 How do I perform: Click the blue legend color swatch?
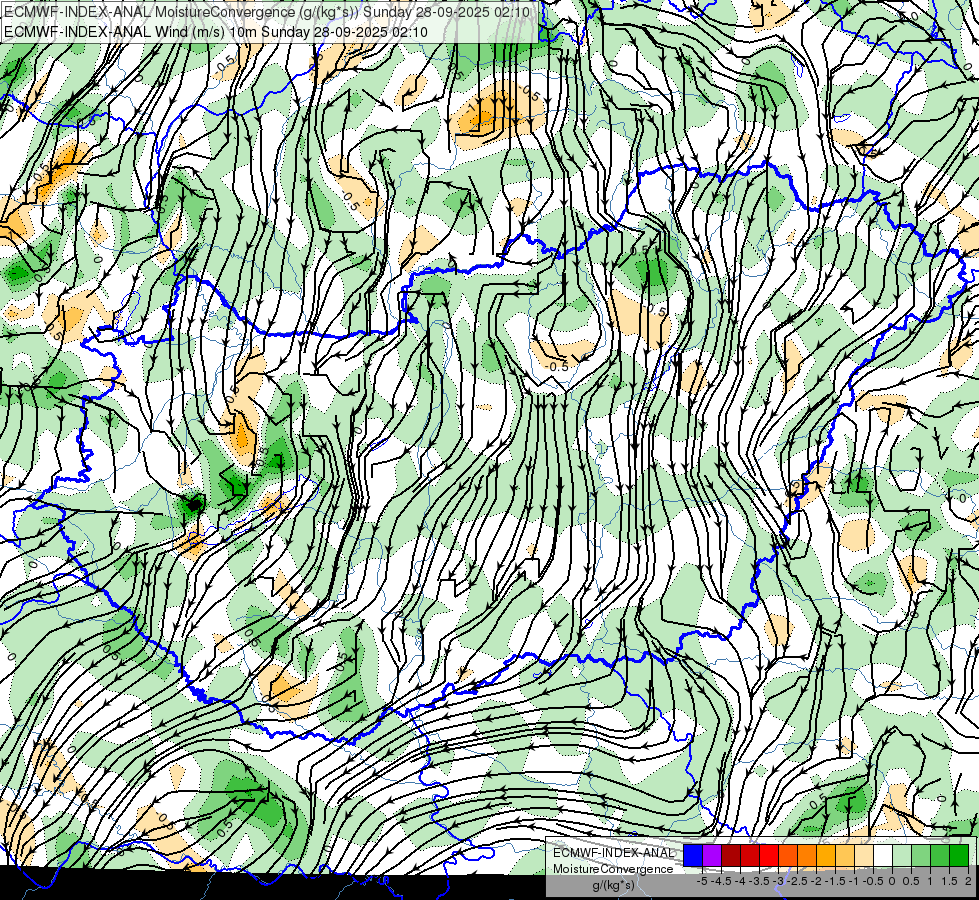(693, 856)
